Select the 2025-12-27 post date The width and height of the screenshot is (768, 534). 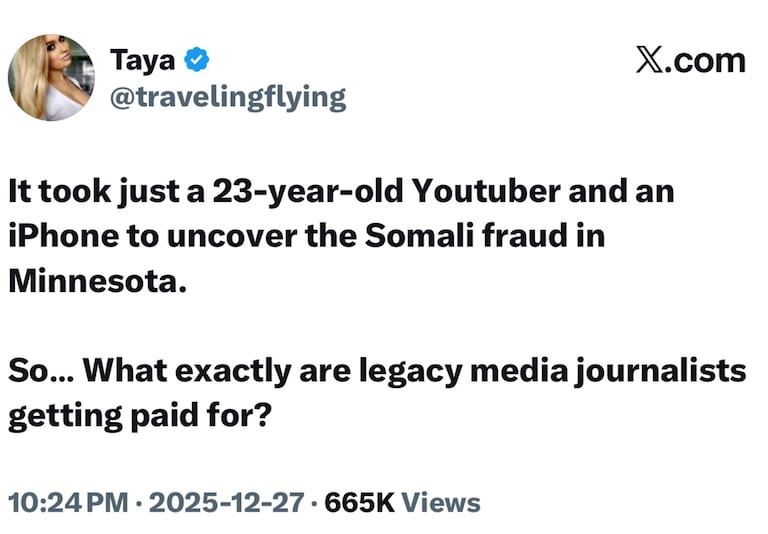pyautogui.click(x=226, y=502)
